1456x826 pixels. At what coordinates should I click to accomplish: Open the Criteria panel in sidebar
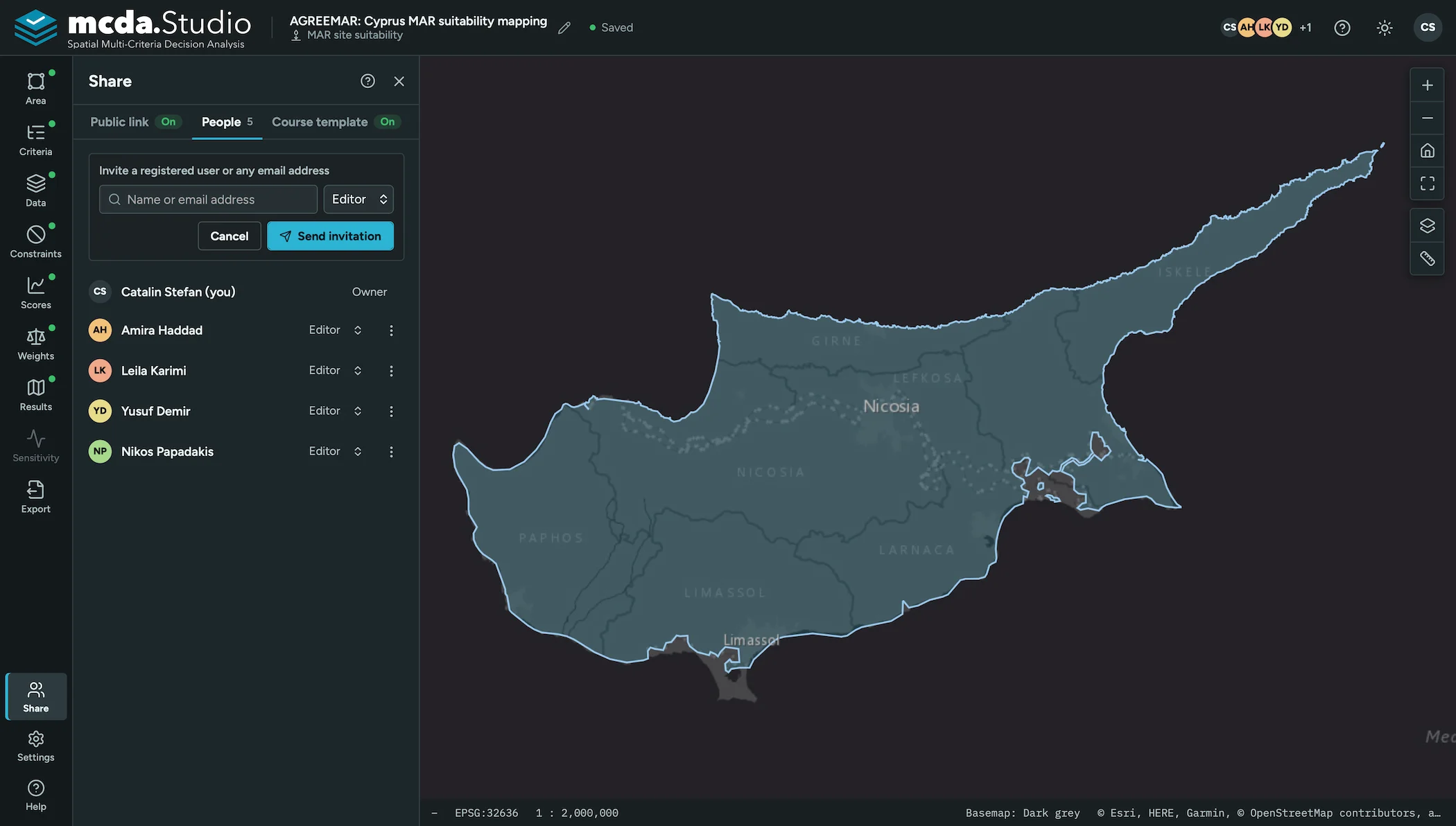pos(35,139)
